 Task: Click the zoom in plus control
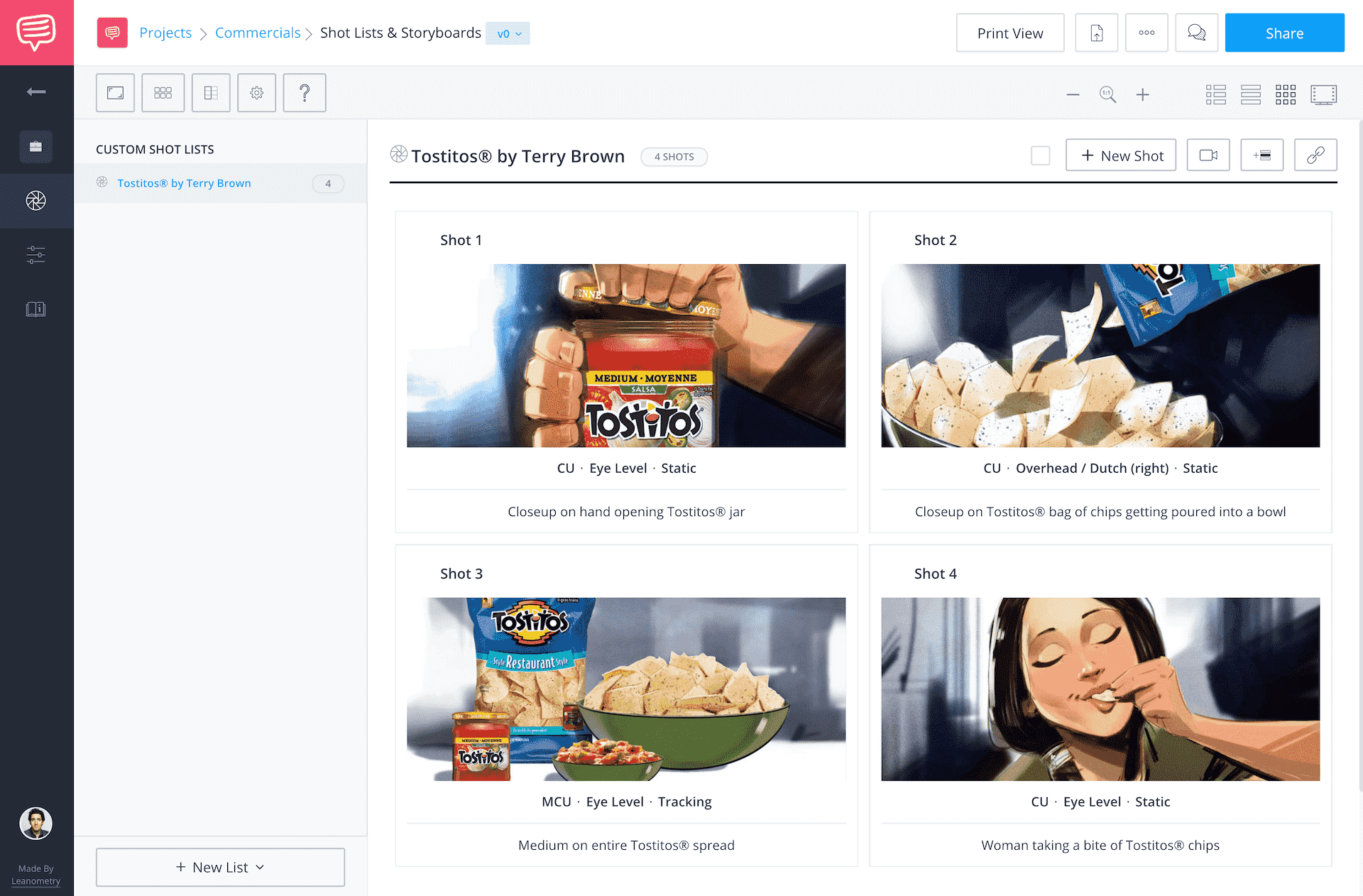[1142, 94]
